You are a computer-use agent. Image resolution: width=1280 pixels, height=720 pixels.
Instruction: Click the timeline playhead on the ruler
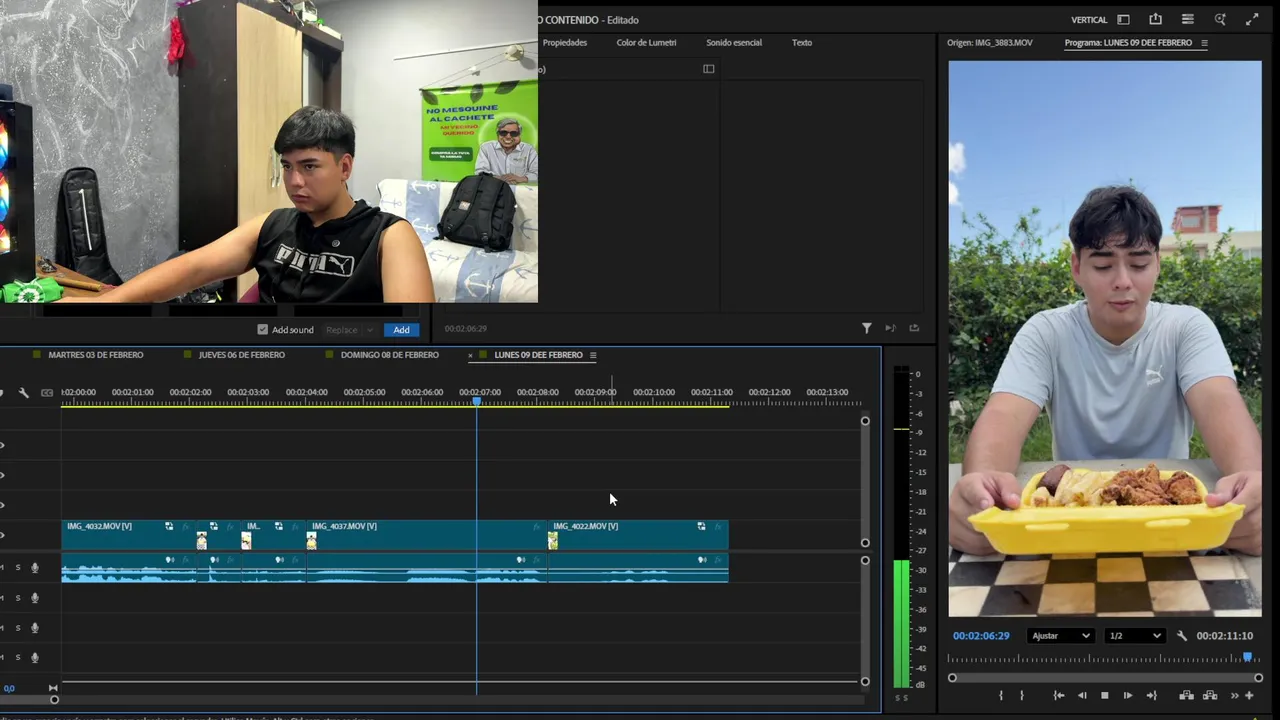477,401
